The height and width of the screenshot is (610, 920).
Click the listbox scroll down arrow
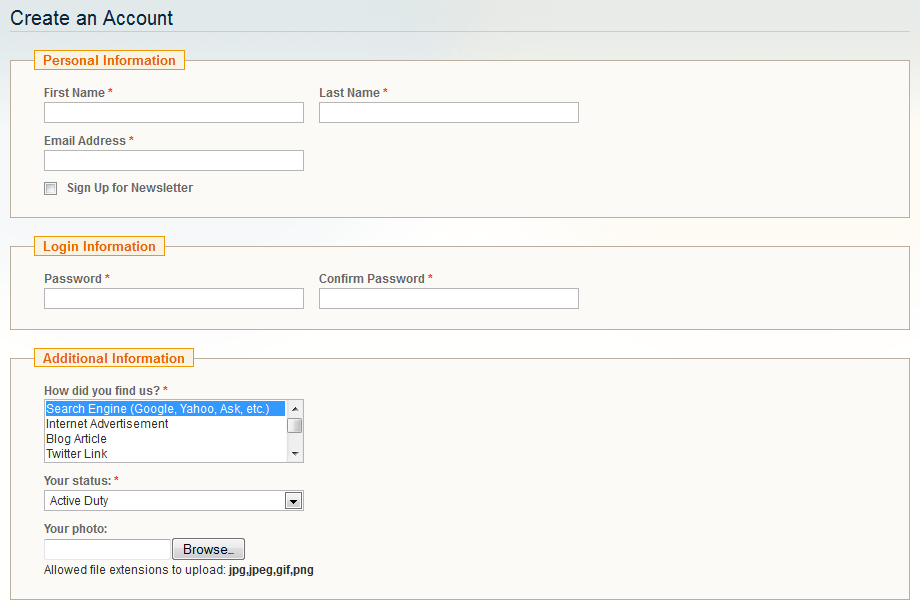click(x=295, y=454)
